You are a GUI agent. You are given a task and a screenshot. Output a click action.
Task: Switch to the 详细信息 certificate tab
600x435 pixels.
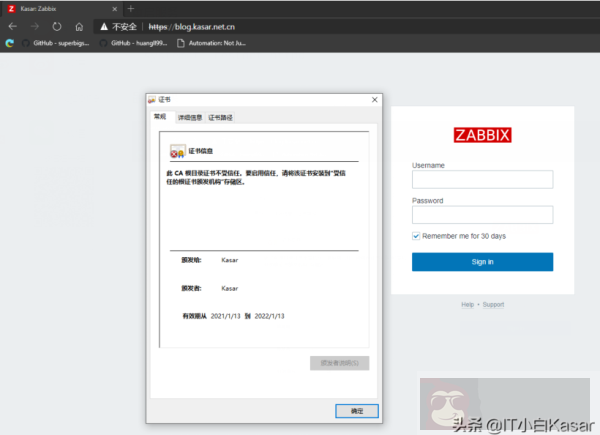tap(190, 117)
